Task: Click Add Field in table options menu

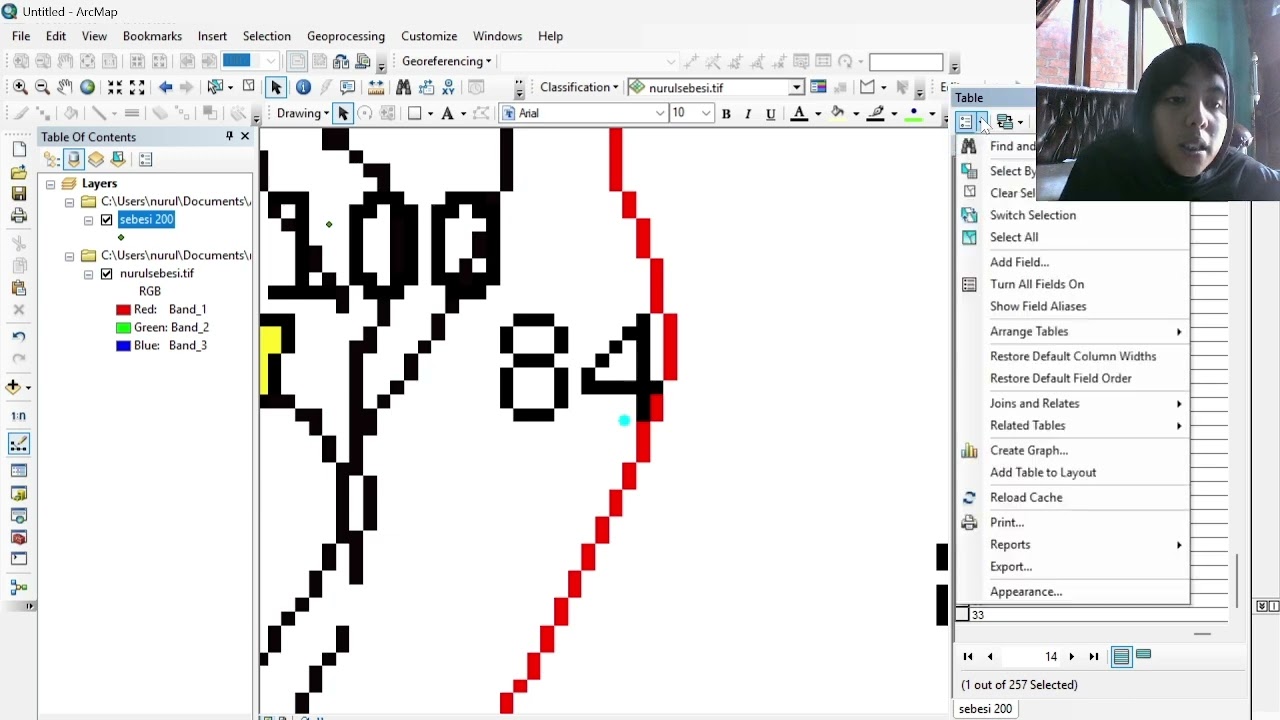Action: point(1019,262)
